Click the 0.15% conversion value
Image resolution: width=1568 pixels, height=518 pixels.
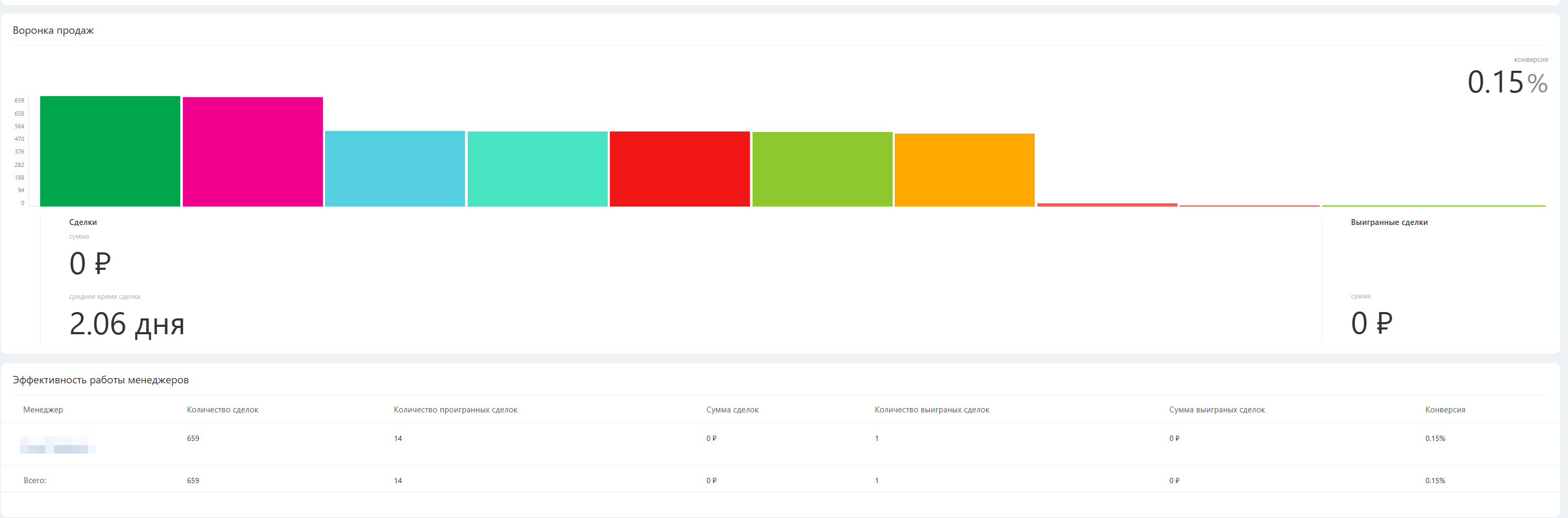click(1507, 82)
